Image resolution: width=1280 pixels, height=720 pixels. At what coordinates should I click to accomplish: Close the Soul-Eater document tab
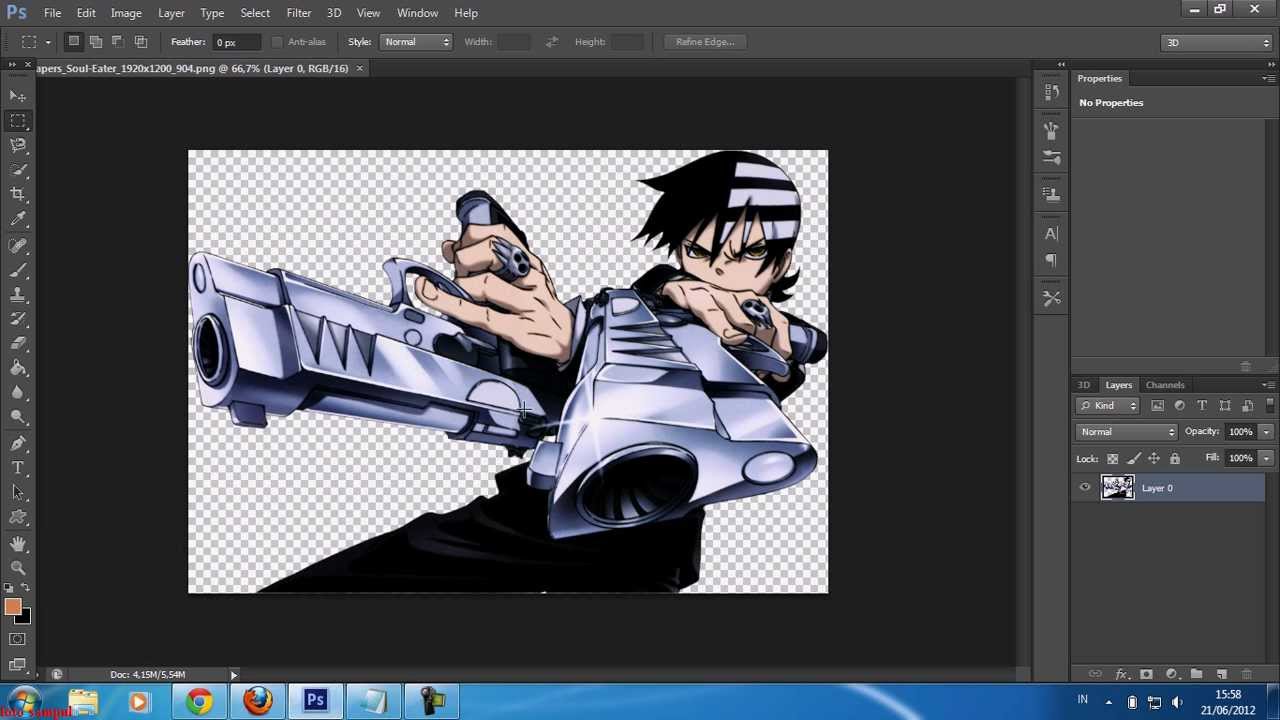pos(359,69)
